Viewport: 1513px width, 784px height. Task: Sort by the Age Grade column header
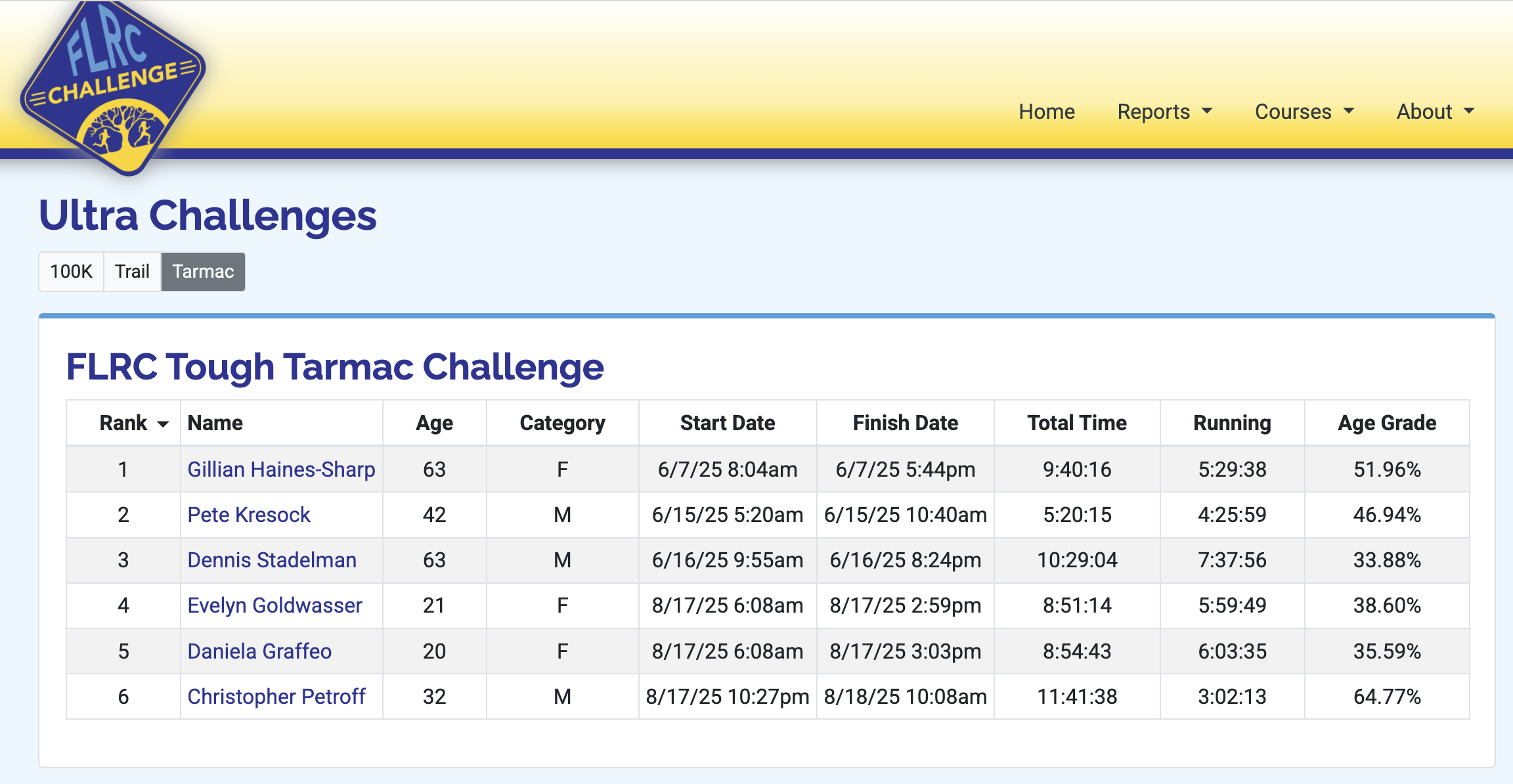[1386, 423]
